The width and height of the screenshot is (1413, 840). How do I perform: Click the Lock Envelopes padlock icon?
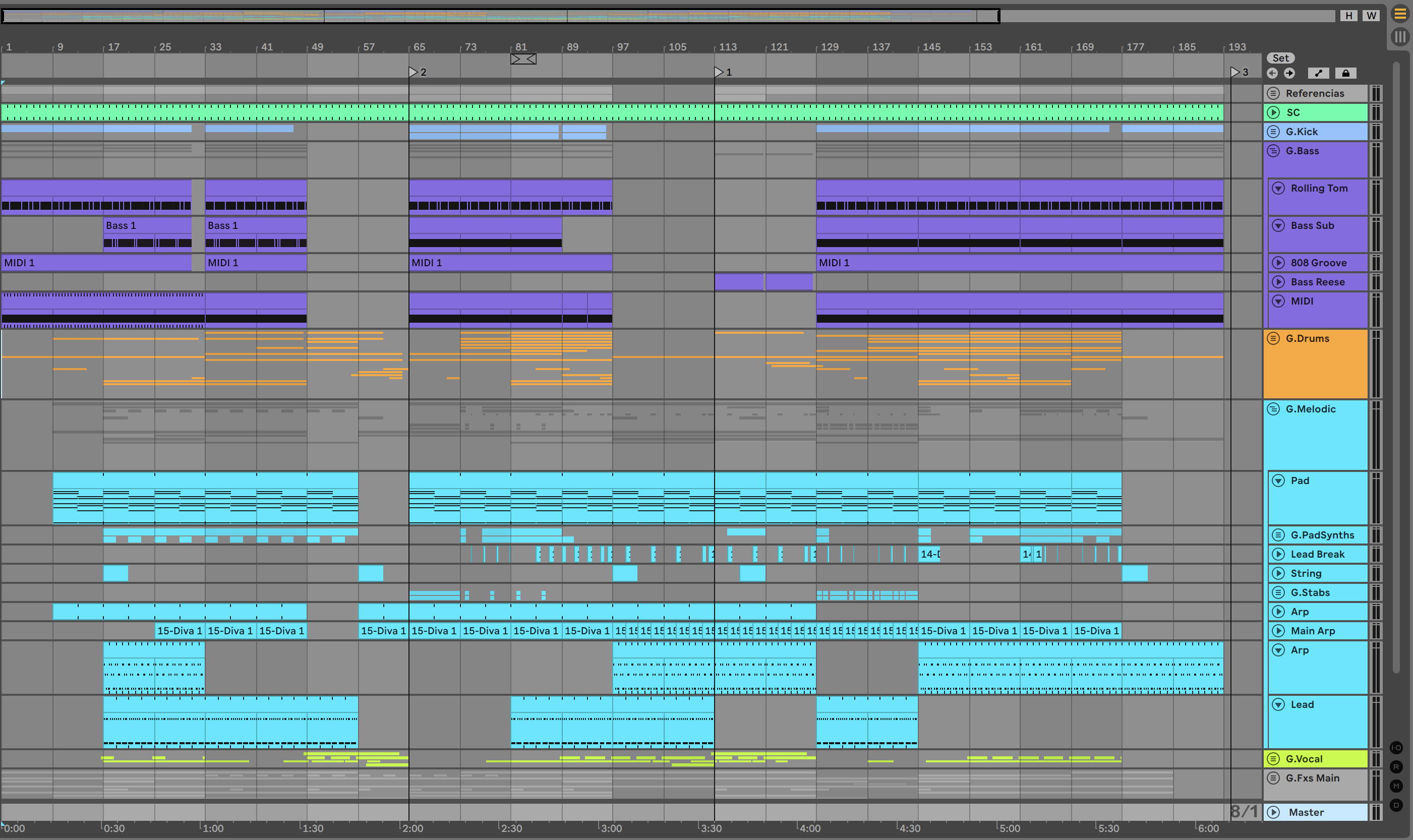pos(1345,73)
